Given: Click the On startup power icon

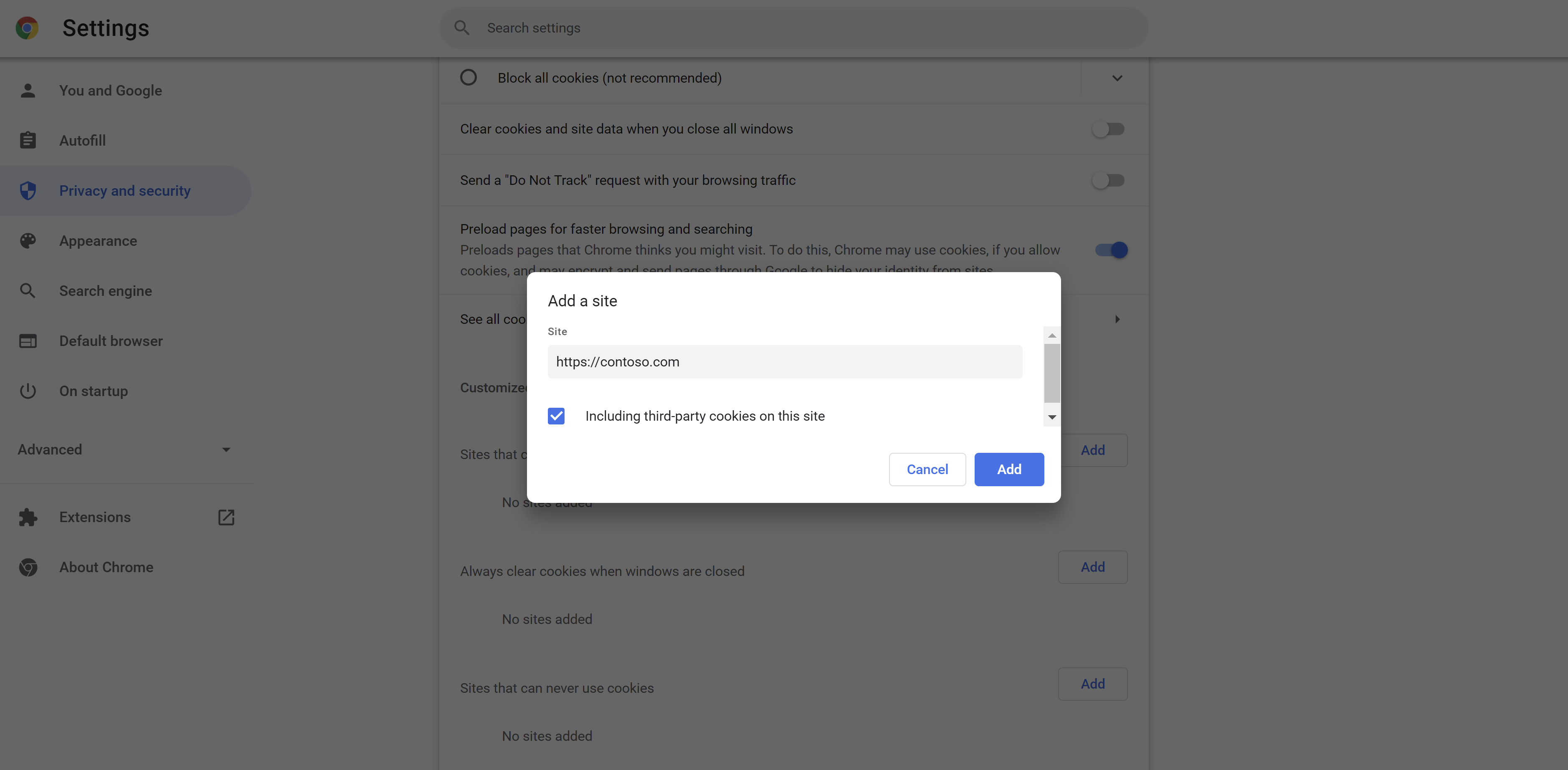Looking at the screenshot, I should 28,391.
